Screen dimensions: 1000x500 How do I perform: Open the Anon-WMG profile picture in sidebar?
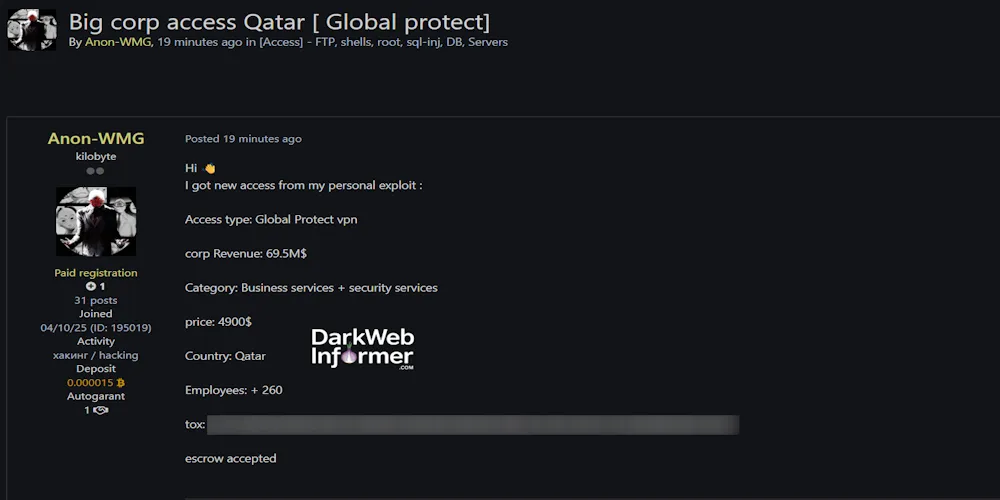coord(95,221)
